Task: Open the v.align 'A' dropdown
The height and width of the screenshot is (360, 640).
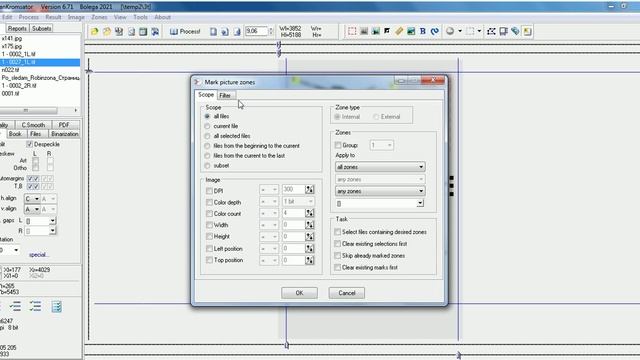Action: tap(32, 209)
